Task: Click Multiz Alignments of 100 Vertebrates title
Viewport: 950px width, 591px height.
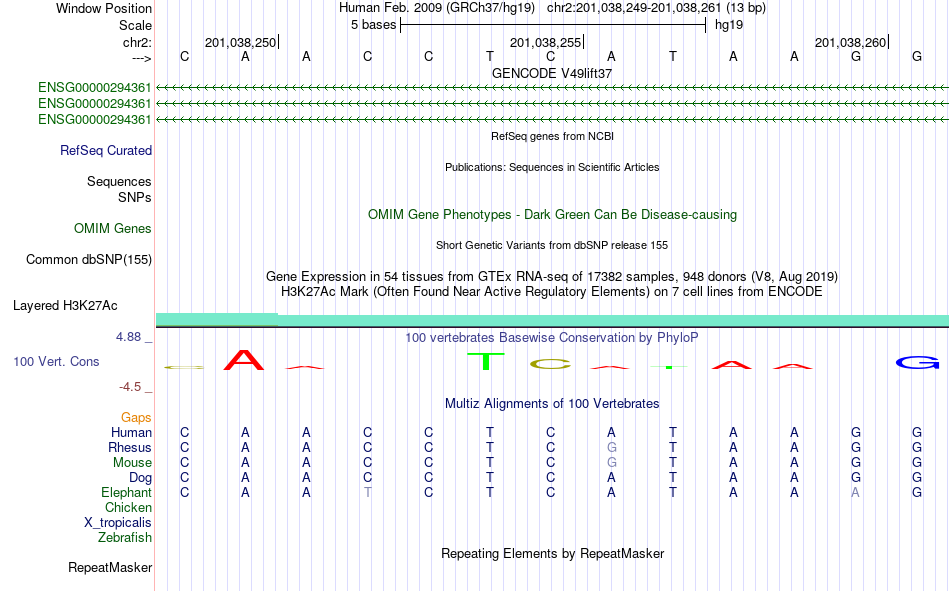Action: click(552, 404)
